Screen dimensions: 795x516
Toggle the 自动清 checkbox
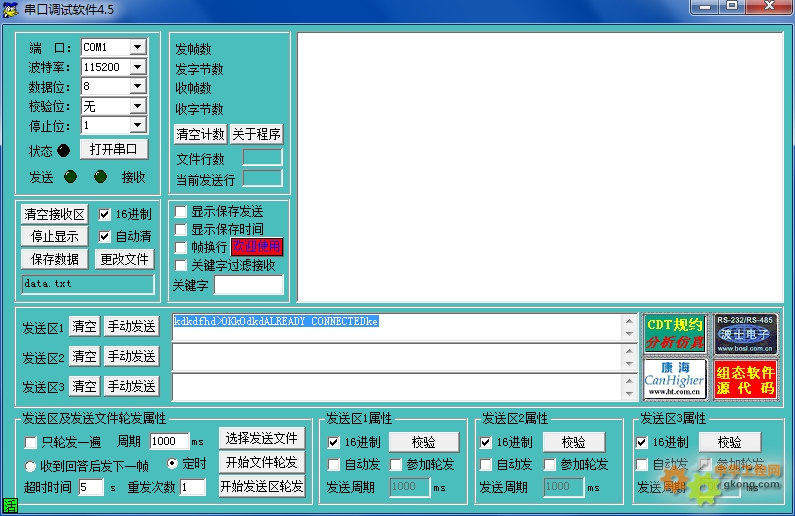[104, 236]
